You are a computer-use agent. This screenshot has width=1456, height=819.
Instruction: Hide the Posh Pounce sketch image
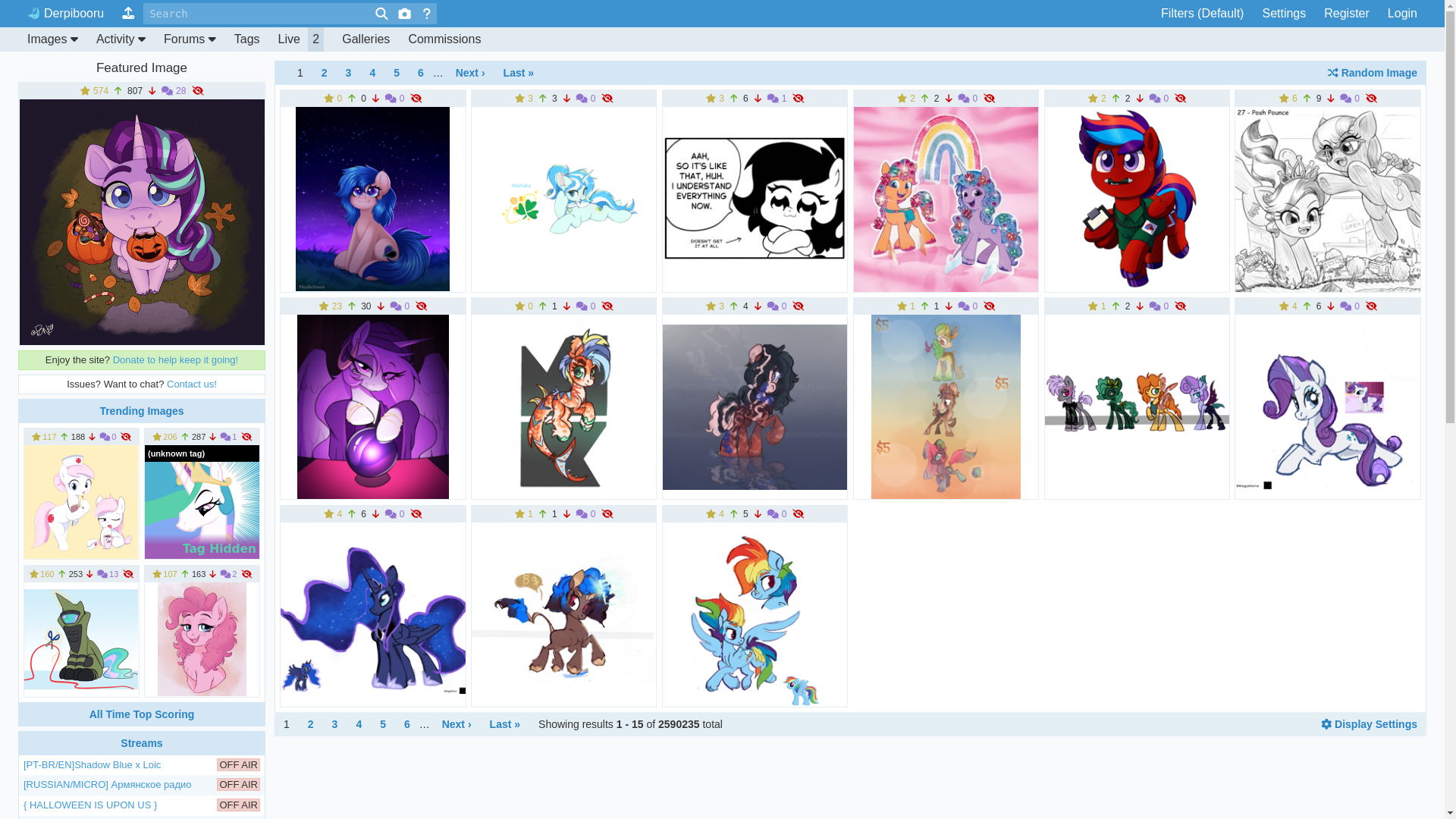(1371, 99)
